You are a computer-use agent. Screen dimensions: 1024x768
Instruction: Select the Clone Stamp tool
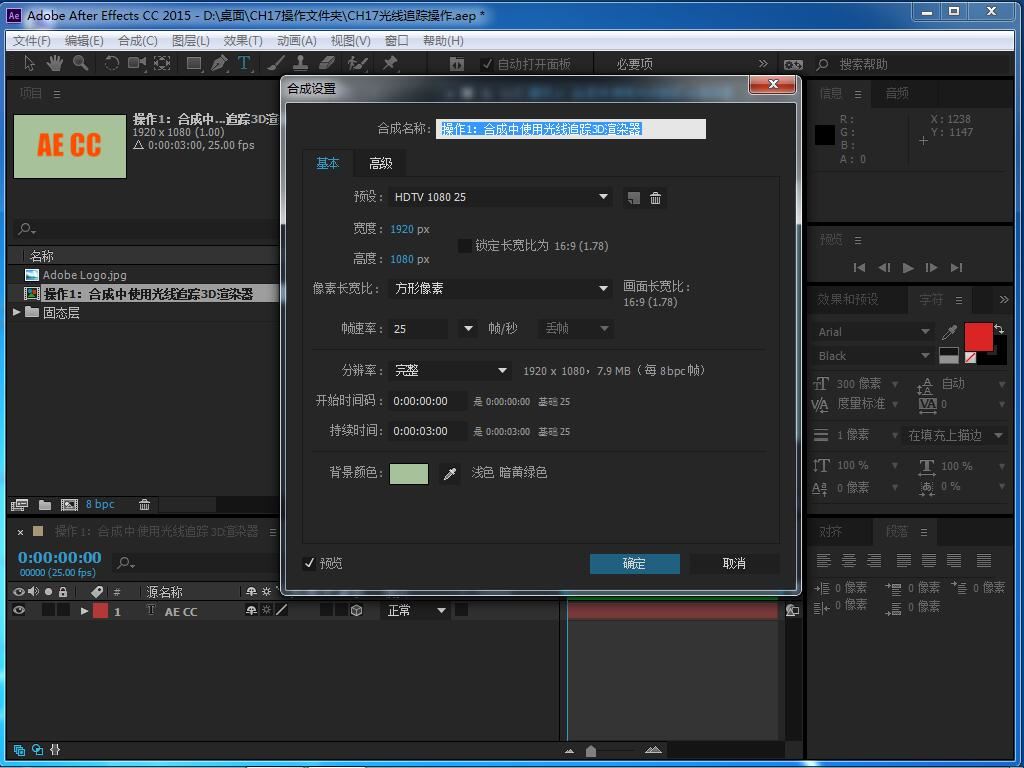300,63
